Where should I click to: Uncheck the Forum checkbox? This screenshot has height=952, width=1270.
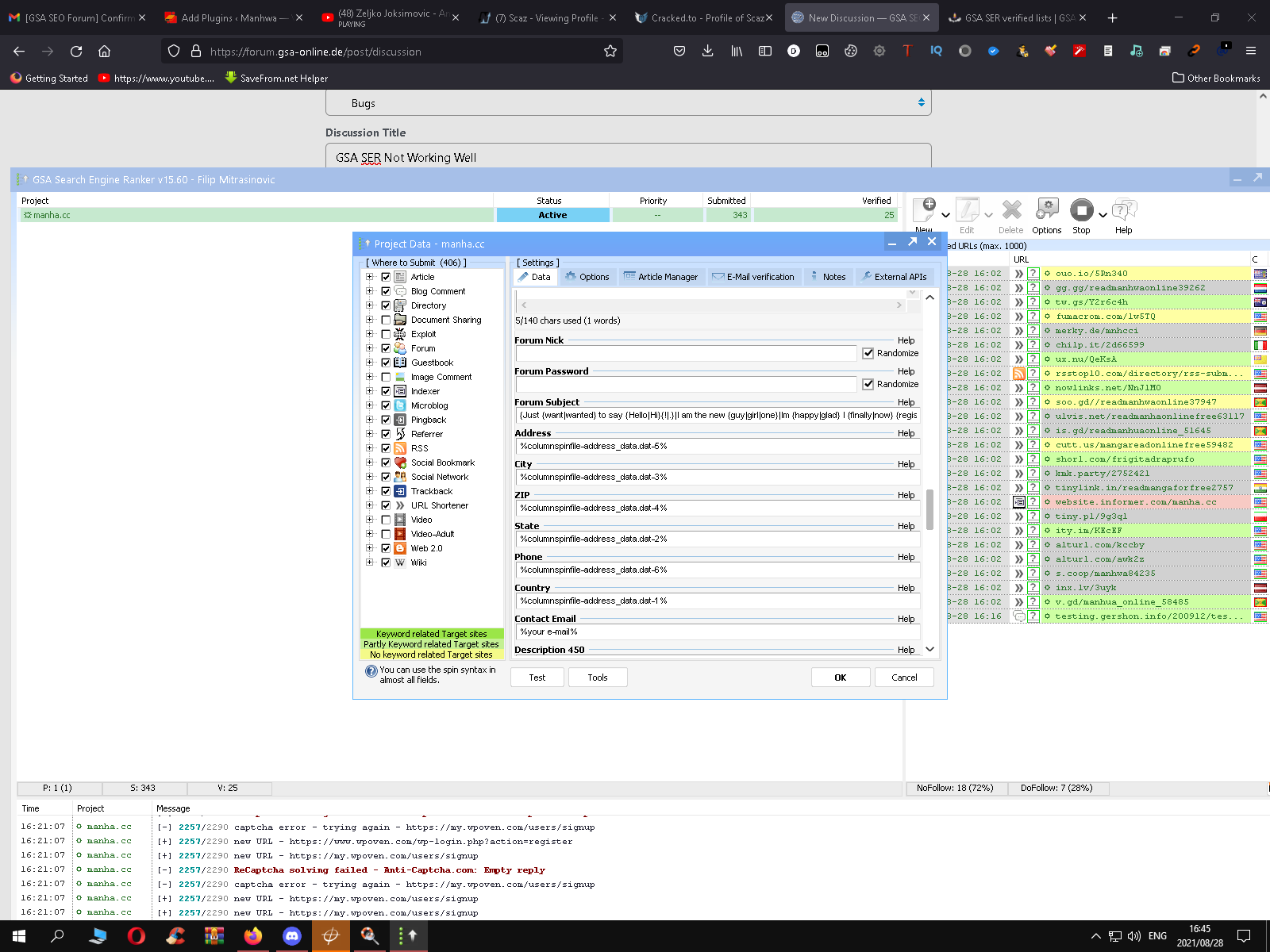[386, 348]
